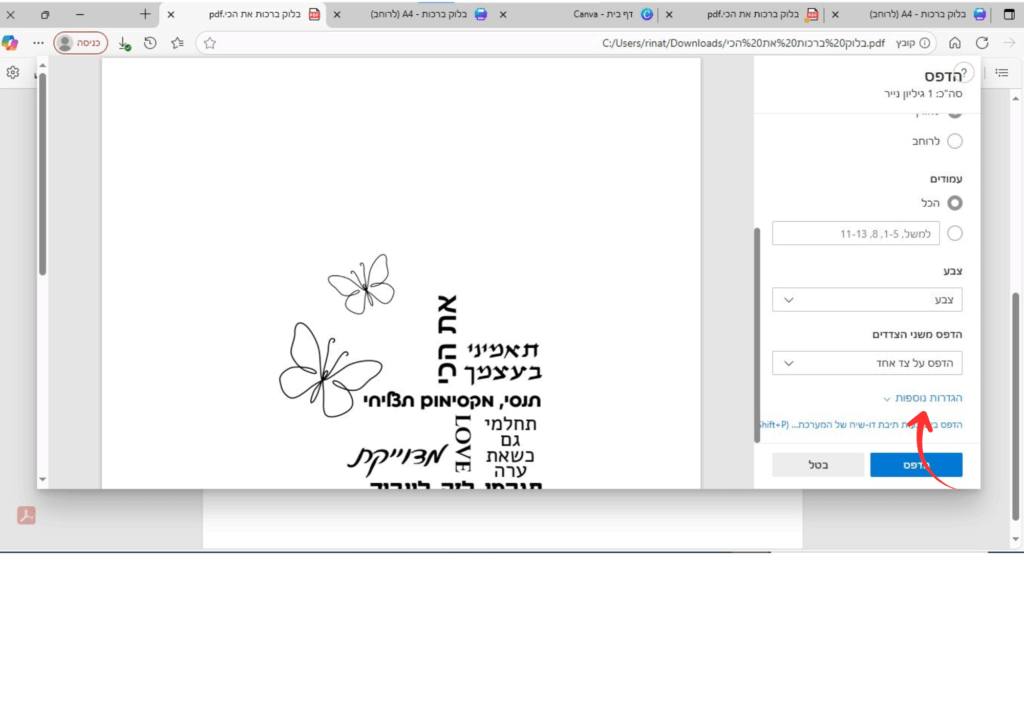Open the צבע color mode dropdown

pyautogui.click(x=868, y=299)
